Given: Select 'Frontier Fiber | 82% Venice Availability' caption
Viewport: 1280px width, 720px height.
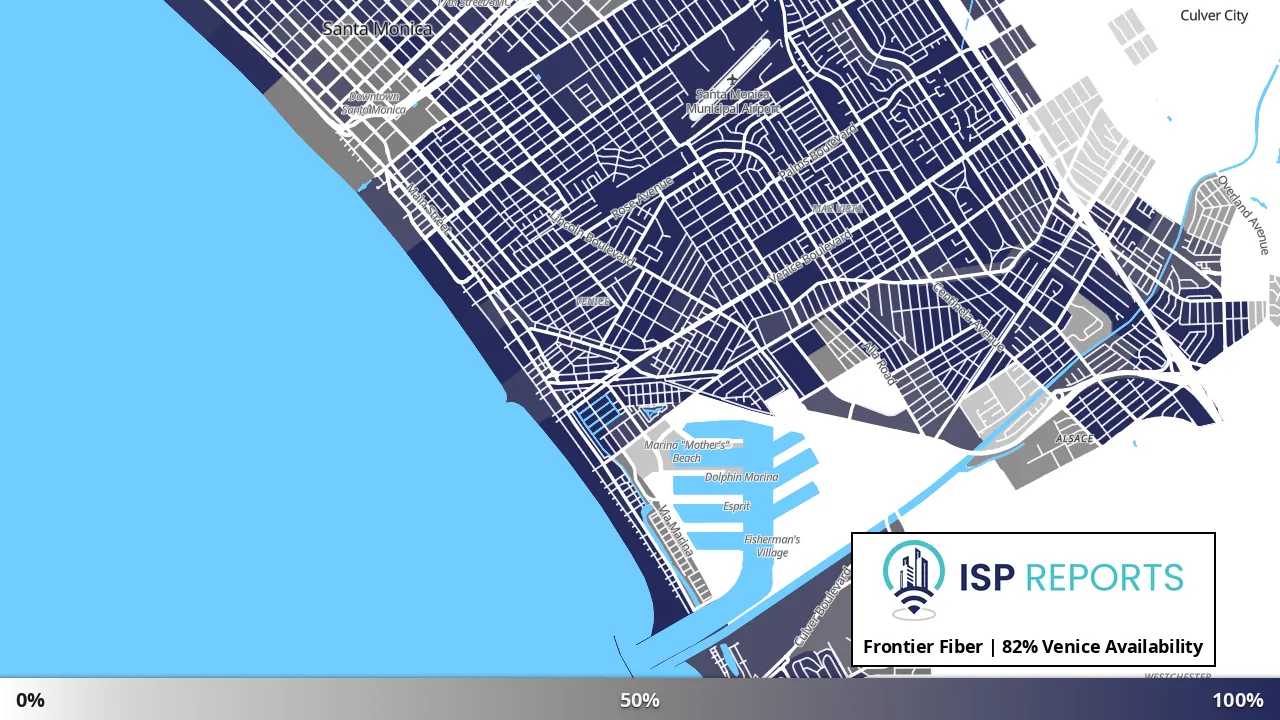Looking at the screenshot, I should click(x=1033, y=647).
